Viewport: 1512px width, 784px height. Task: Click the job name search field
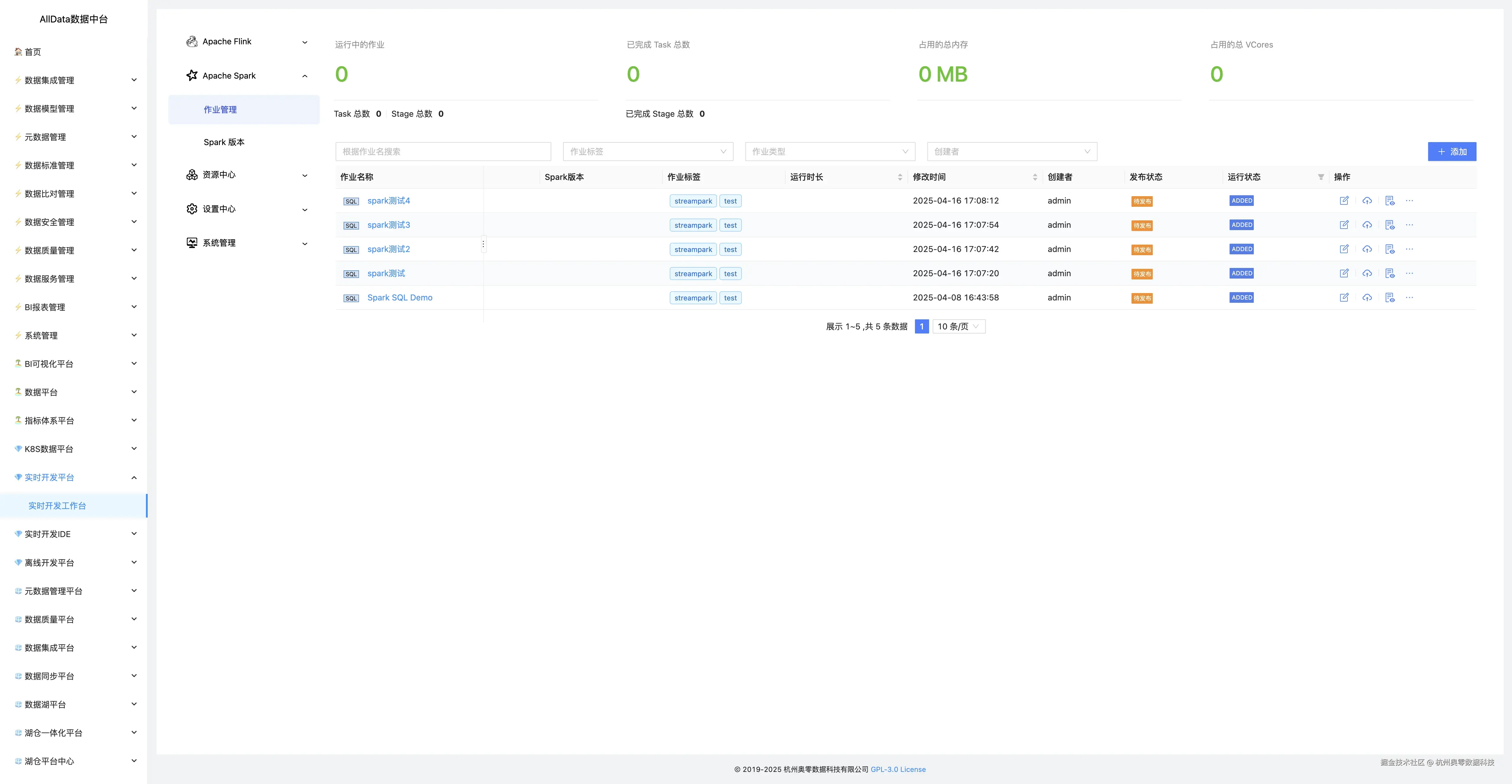[x=443, y=152]
